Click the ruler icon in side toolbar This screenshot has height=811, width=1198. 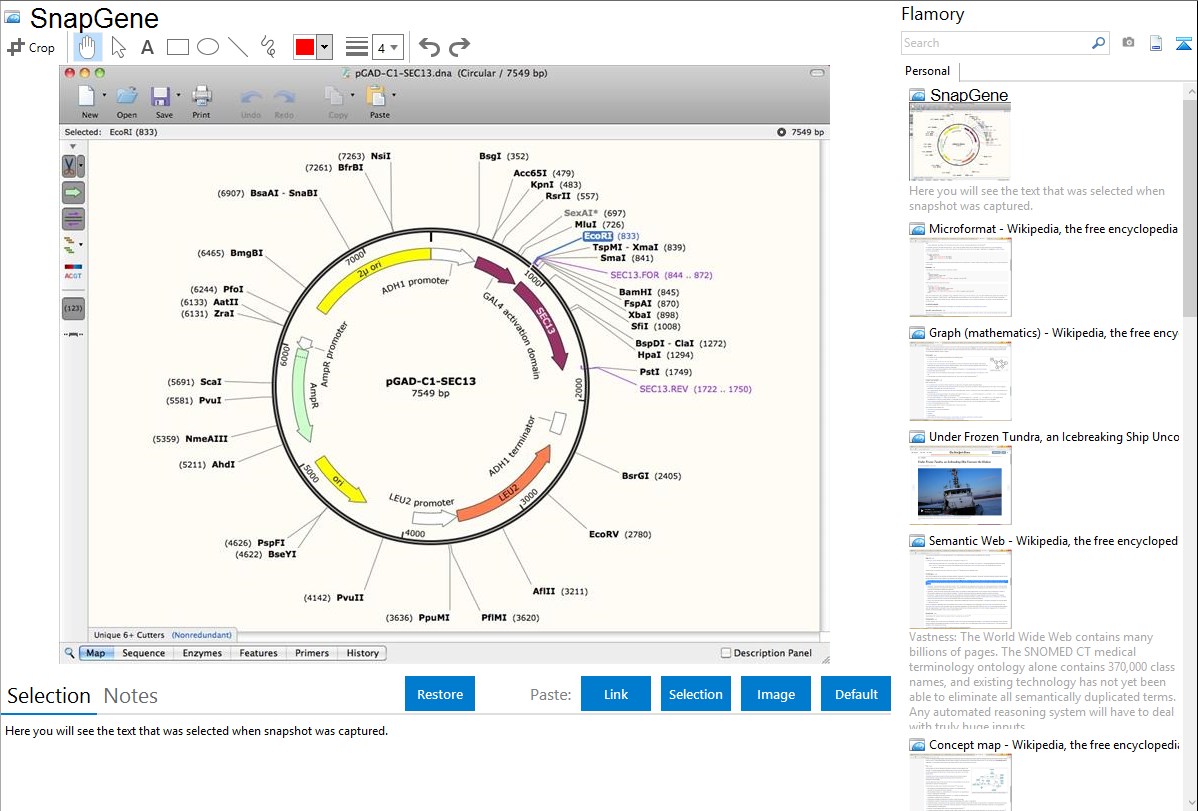click(73, 335)
